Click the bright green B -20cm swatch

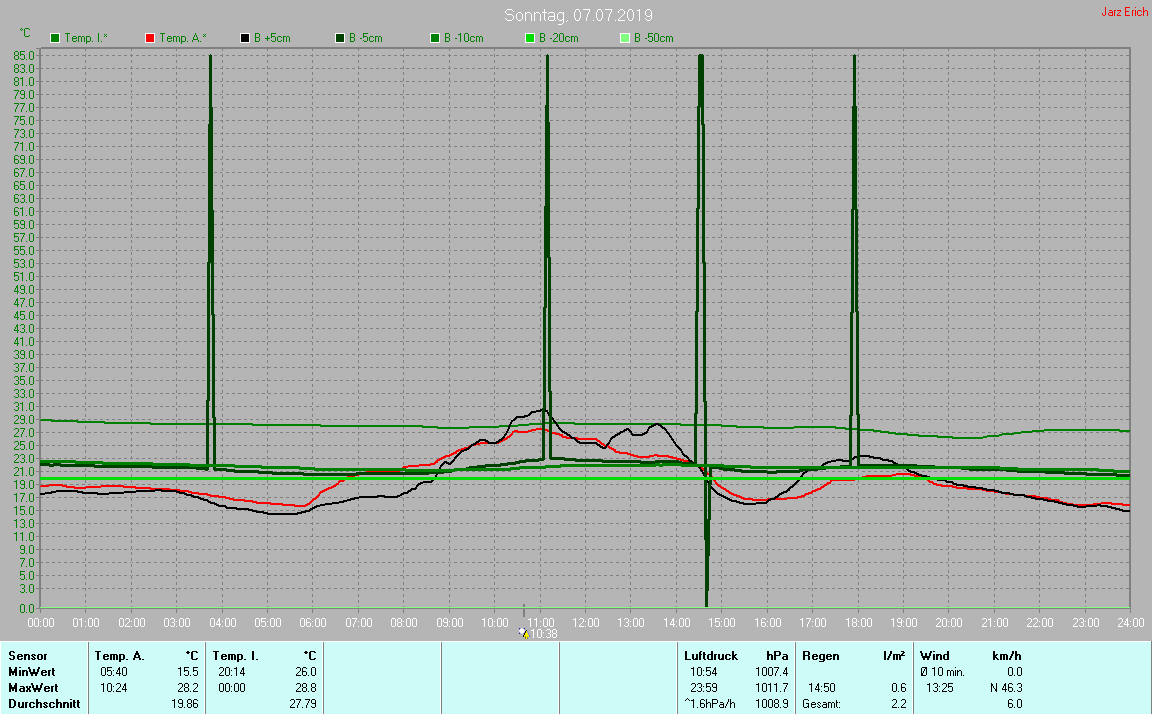[x=530, y=38]
